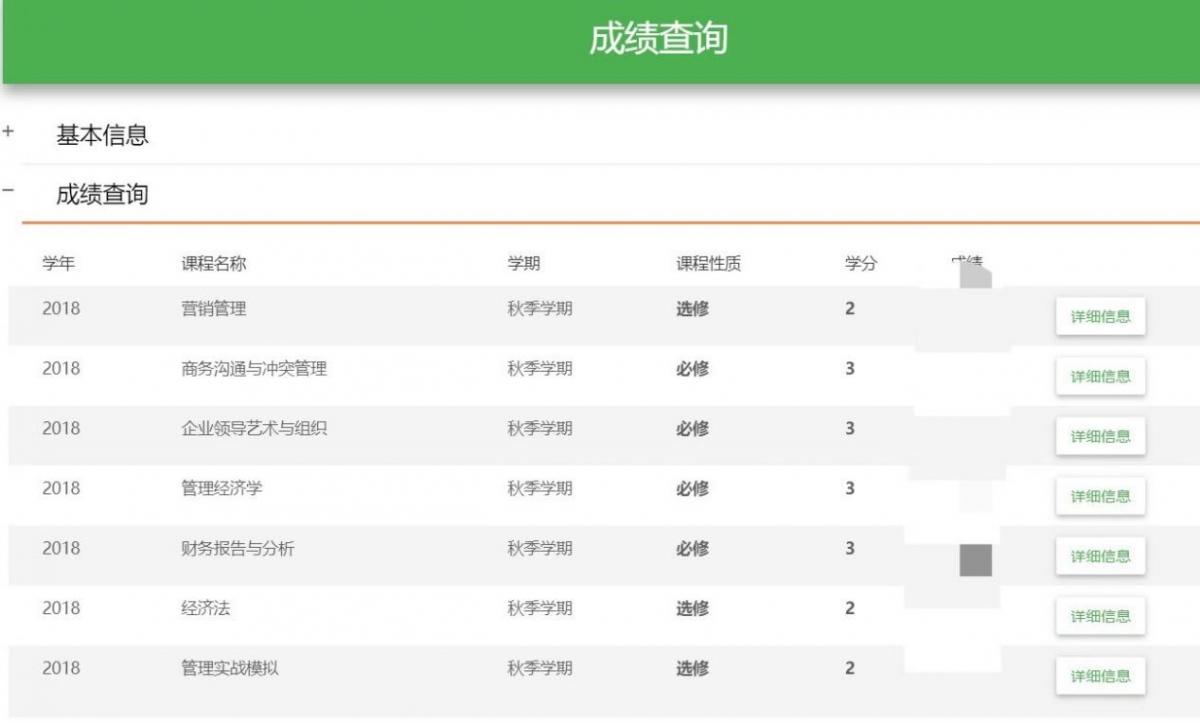The image size is (1200, 723).
Task: Show 详细信息 for 企业领导艺术与组织
Action: coord(1100,437)
